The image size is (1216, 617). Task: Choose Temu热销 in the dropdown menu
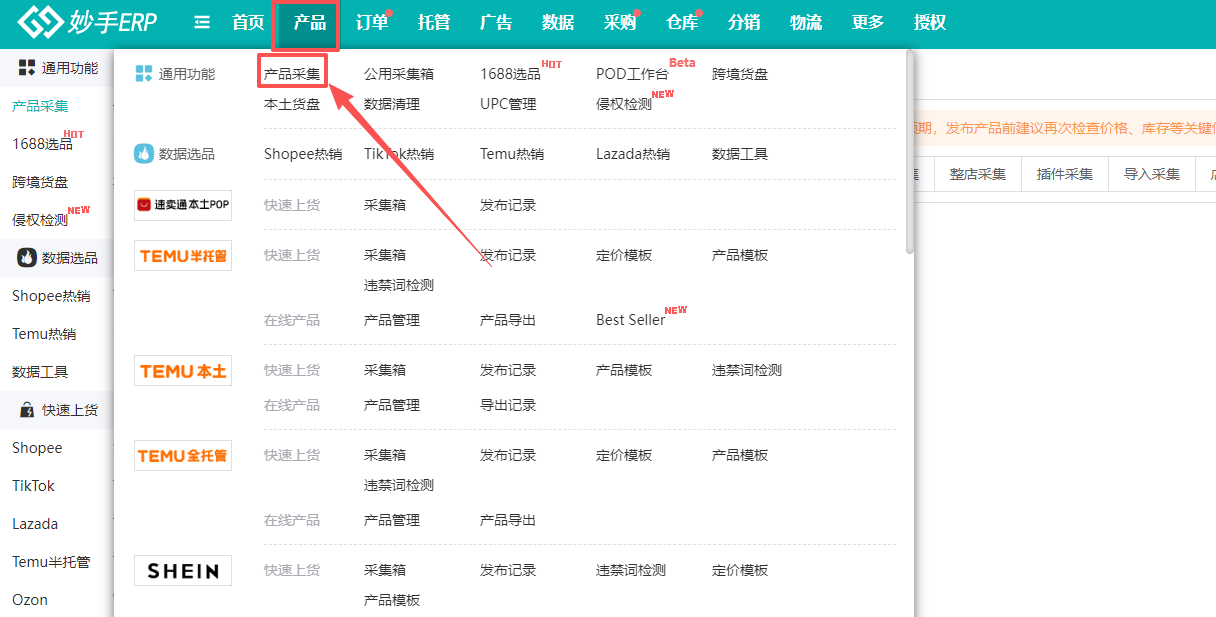tap(512, 154)
